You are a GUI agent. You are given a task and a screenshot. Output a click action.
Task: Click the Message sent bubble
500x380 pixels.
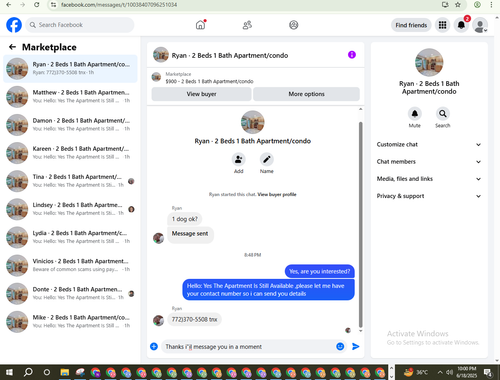coord(190,234)
